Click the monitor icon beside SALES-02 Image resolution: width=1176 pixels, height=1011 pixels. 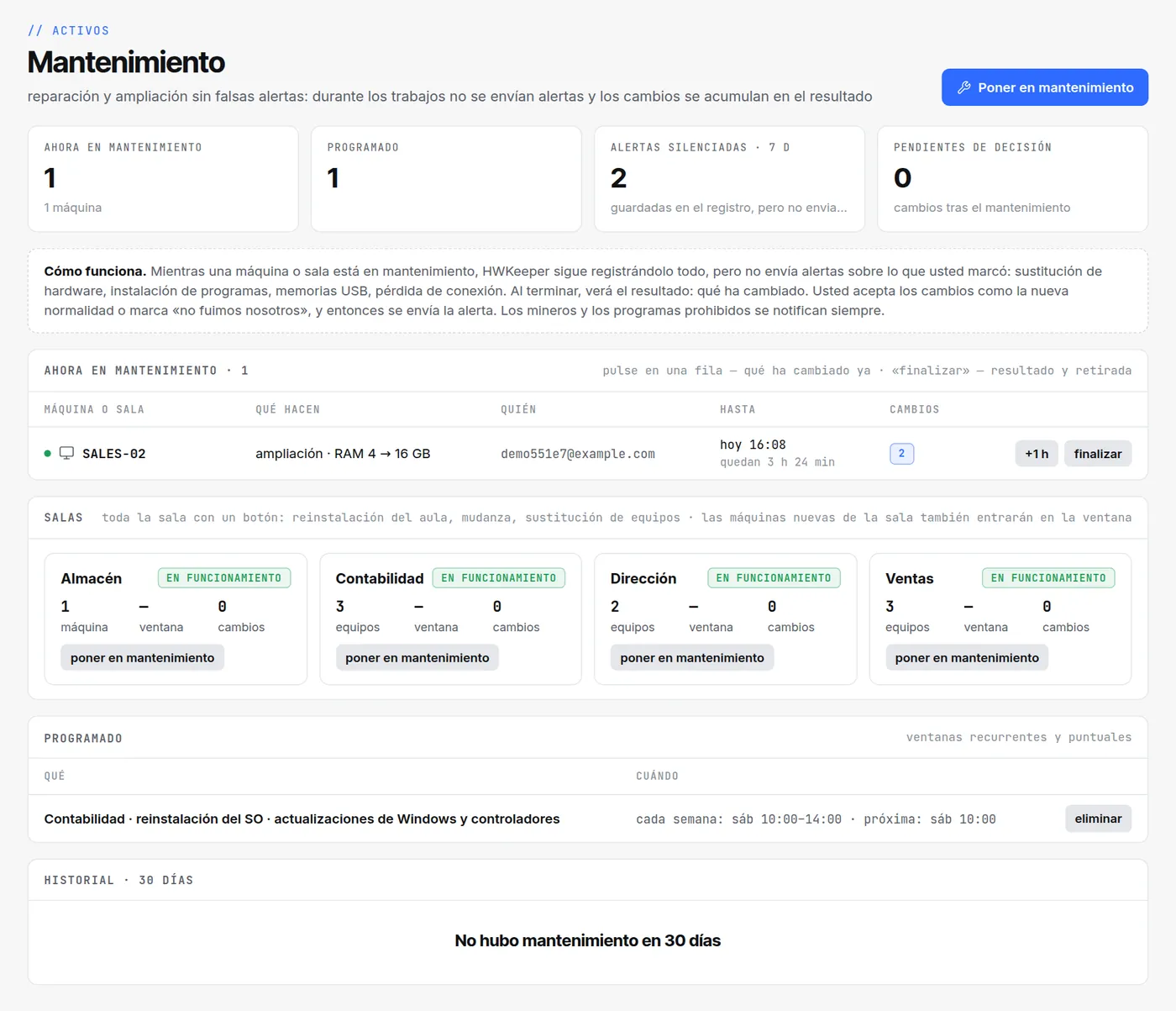click(x=66, y=453)
